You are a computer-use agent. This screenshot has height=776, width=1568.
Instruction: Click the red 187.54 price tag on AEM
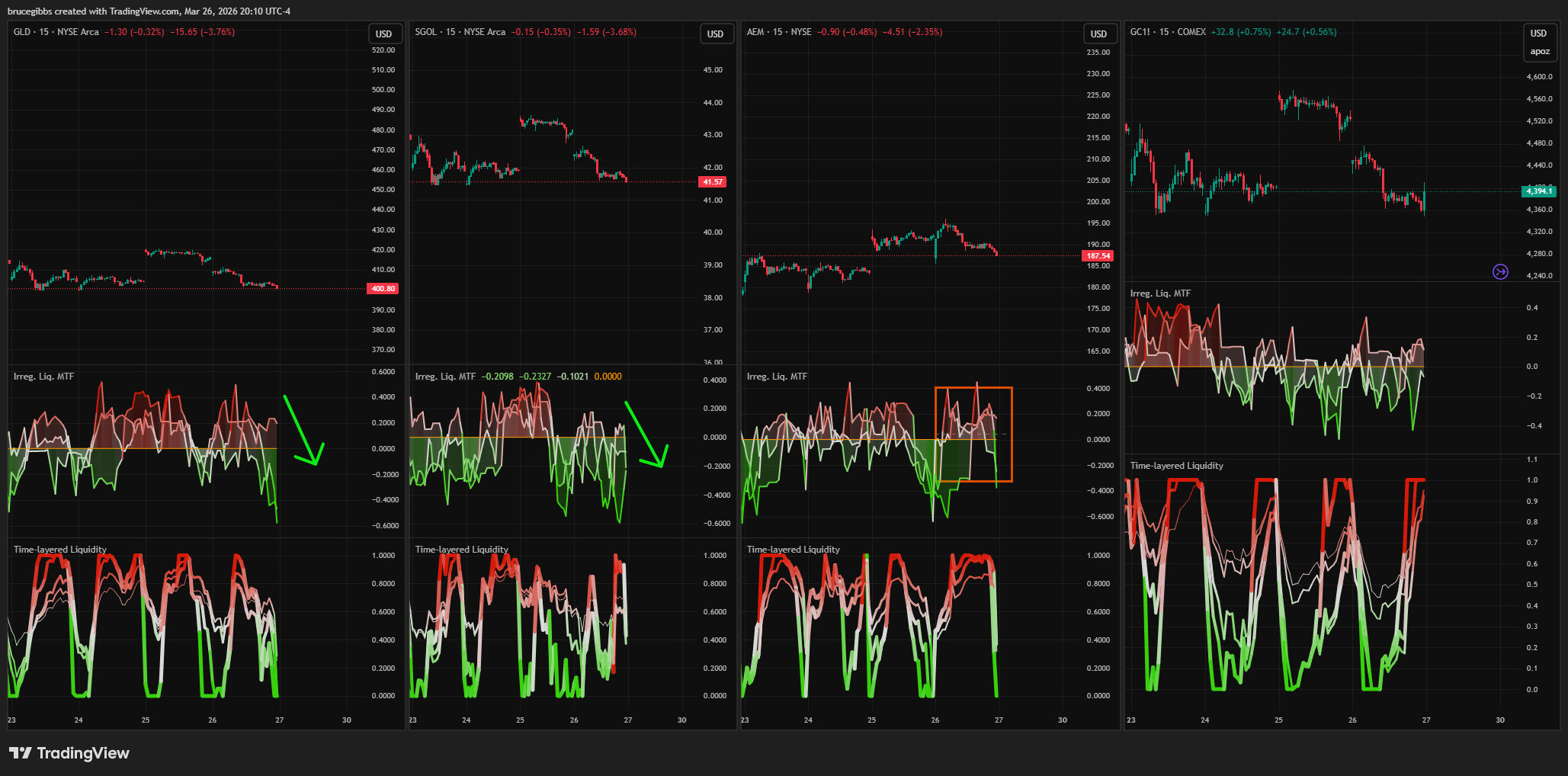(1098, 256)
